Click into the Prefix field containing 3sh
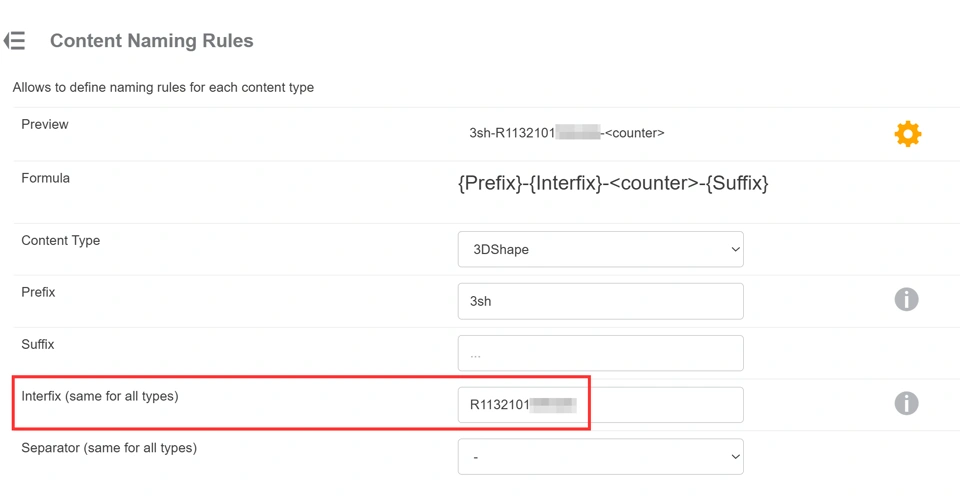 600,301
